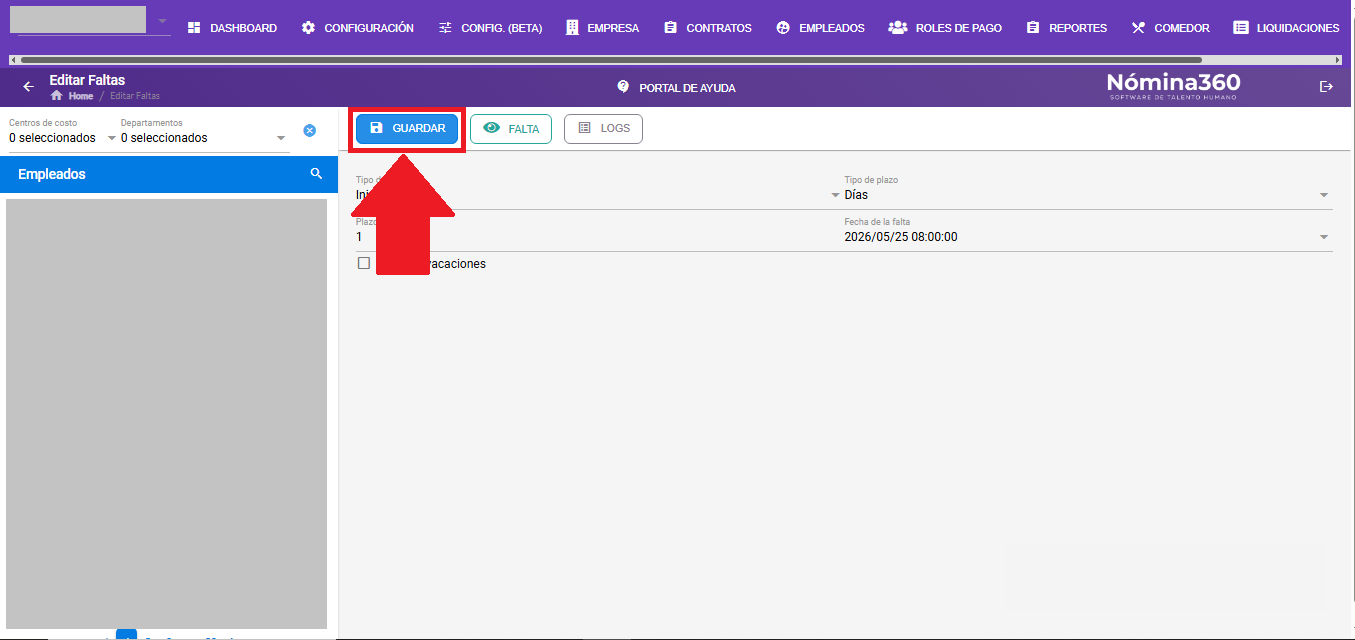Open the Configuración menu
The image size is (1355, 640).
point(358,28)
